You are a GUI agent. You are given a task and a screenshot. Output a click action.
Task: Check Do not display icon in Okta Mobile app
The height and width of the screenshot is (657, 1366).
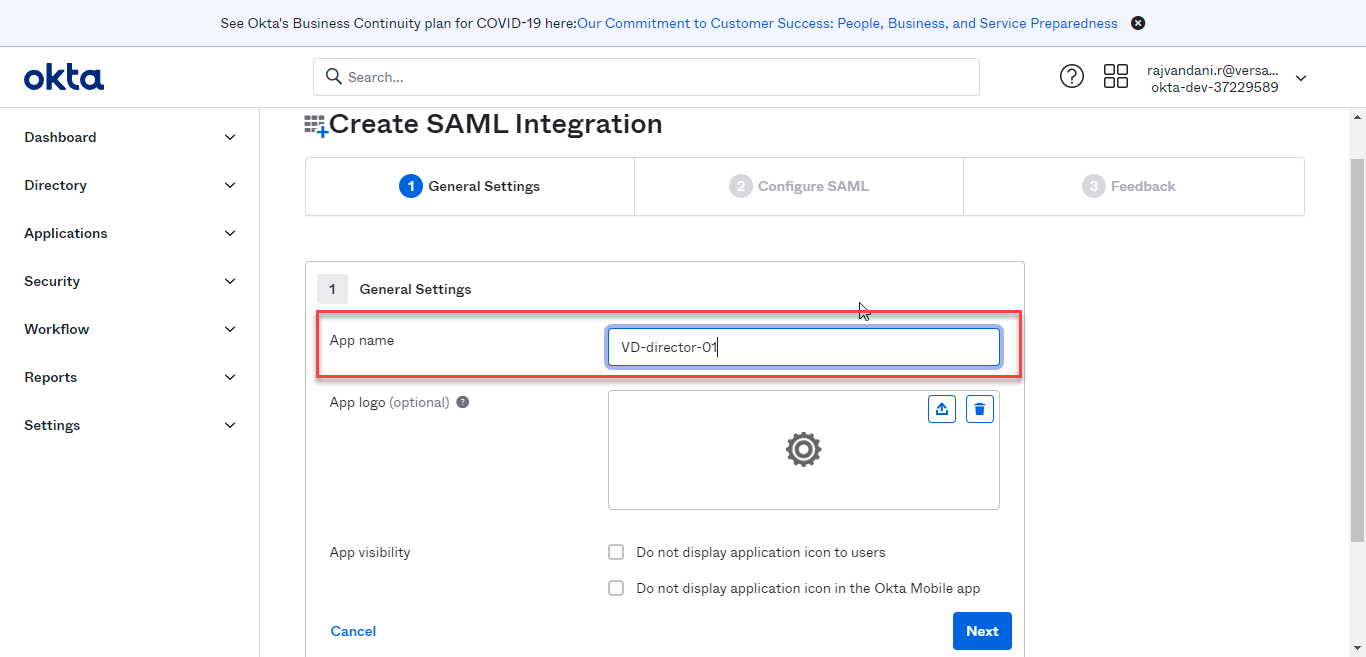point(616,588)
